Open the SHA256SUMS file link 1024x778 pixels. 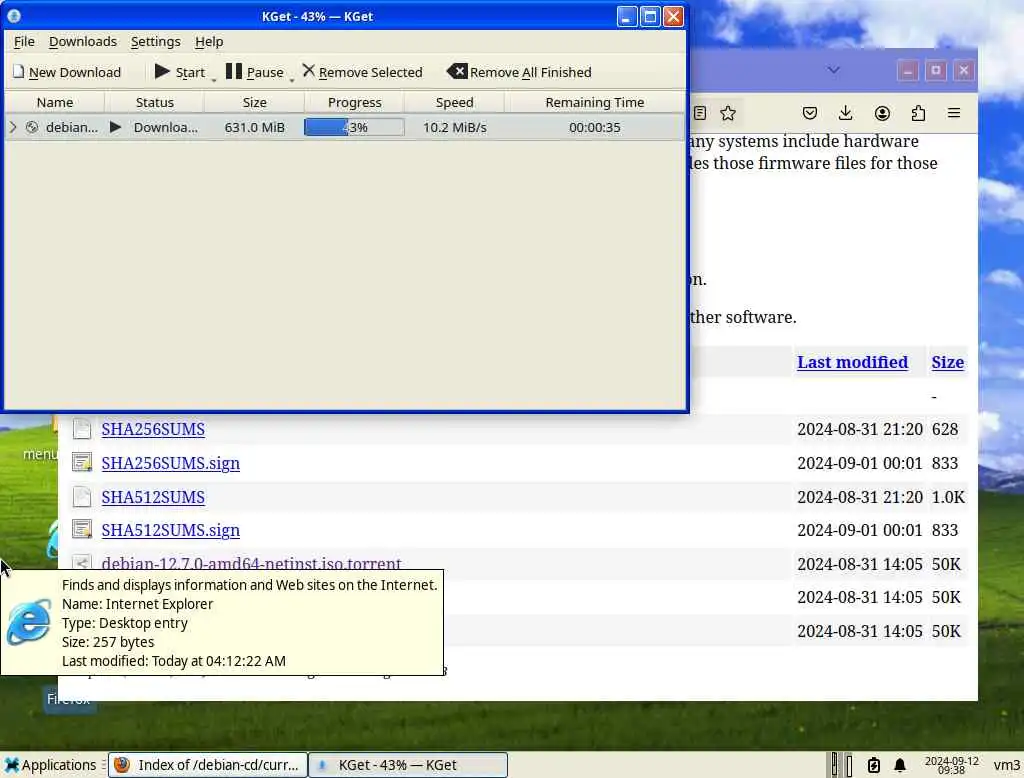(153, 429)
